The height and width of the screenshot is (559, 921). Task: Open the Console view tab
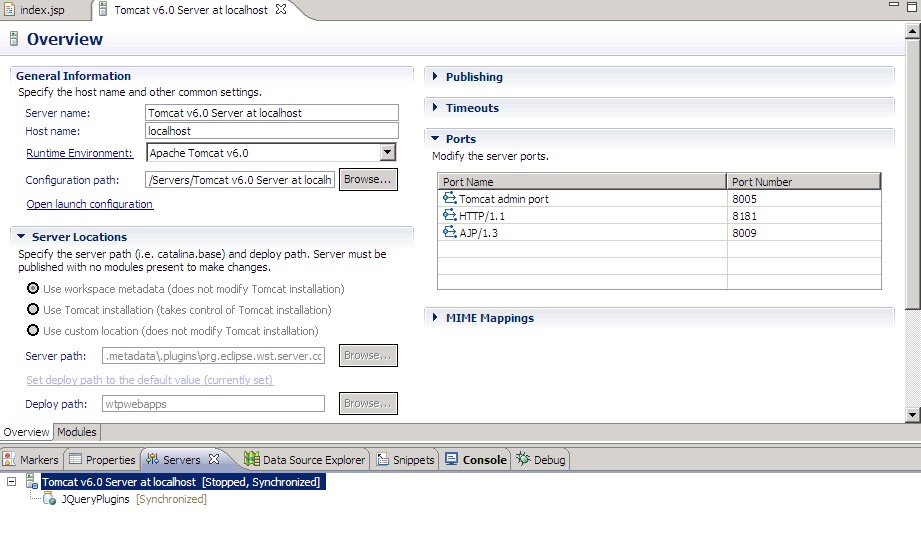476,459
